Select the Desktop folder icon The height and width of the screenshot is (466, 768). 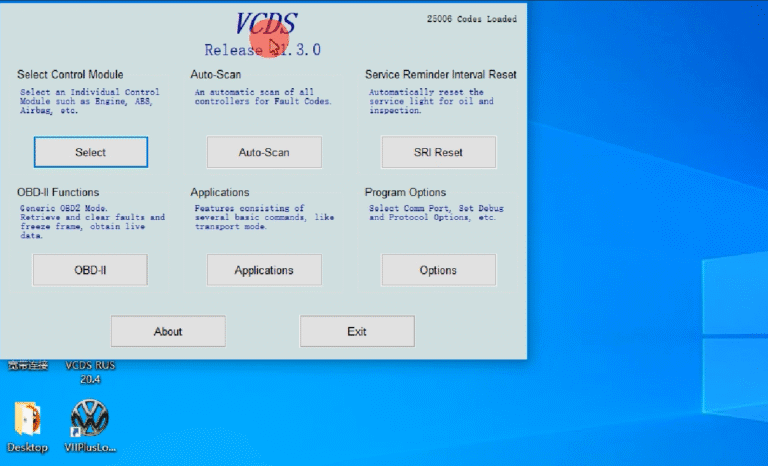[x=27, y=418]
